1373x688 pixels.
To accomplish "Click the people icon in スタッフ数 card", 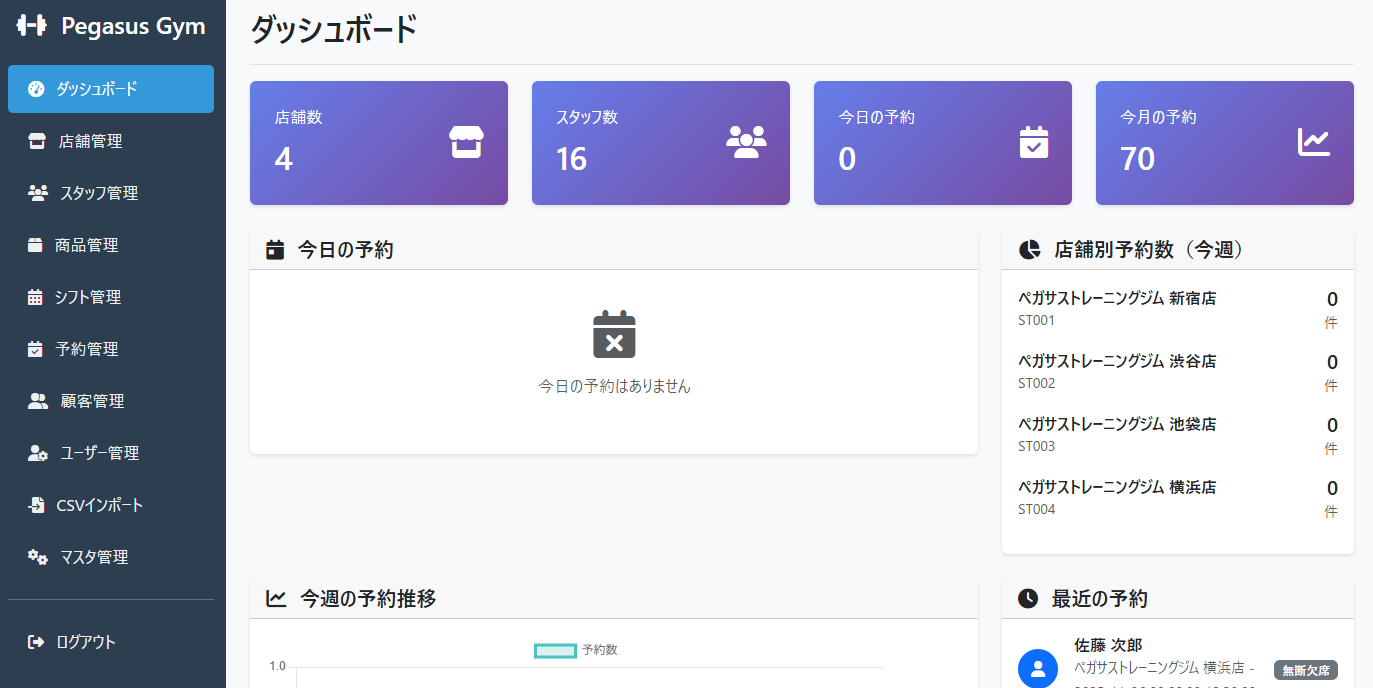I will click(746, 142).
